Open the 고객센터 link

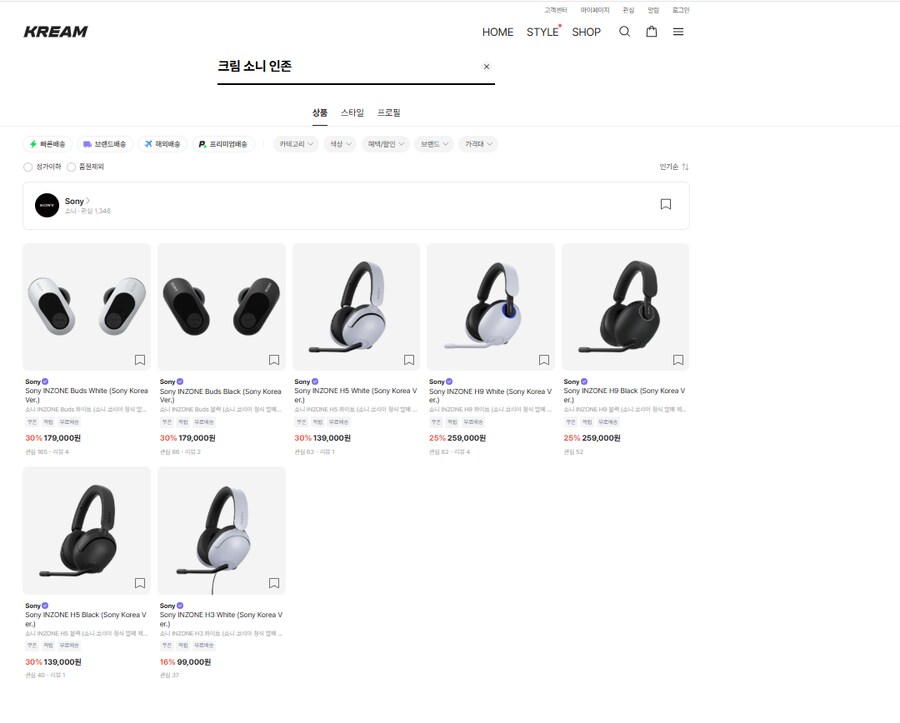pyautogui.click(x=556, y=10)
